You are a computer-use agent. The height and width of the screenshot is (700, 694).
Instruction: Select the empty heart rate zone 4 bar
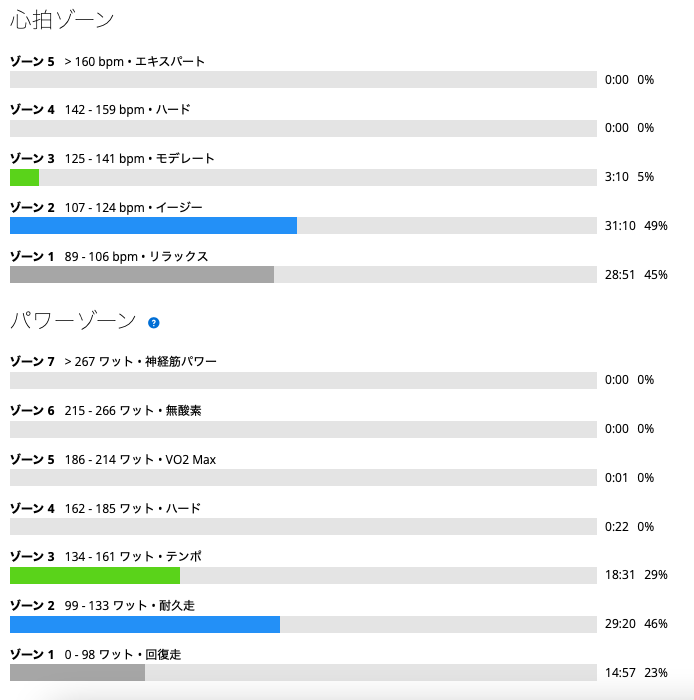303,129
